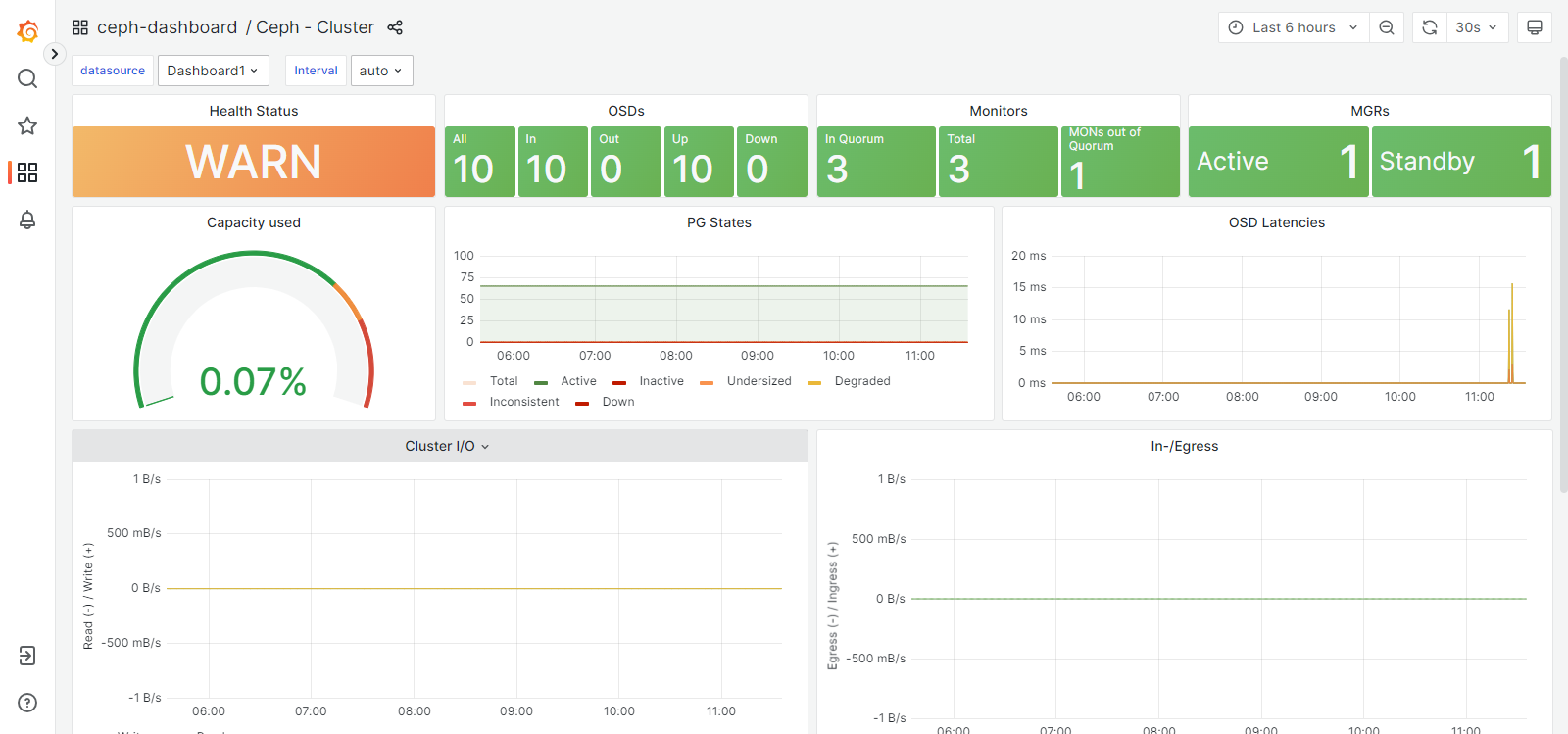Viewport: 1568px width, 734px height.
Task: Click the OSDs In stat tile
Action: pos(553,162)
